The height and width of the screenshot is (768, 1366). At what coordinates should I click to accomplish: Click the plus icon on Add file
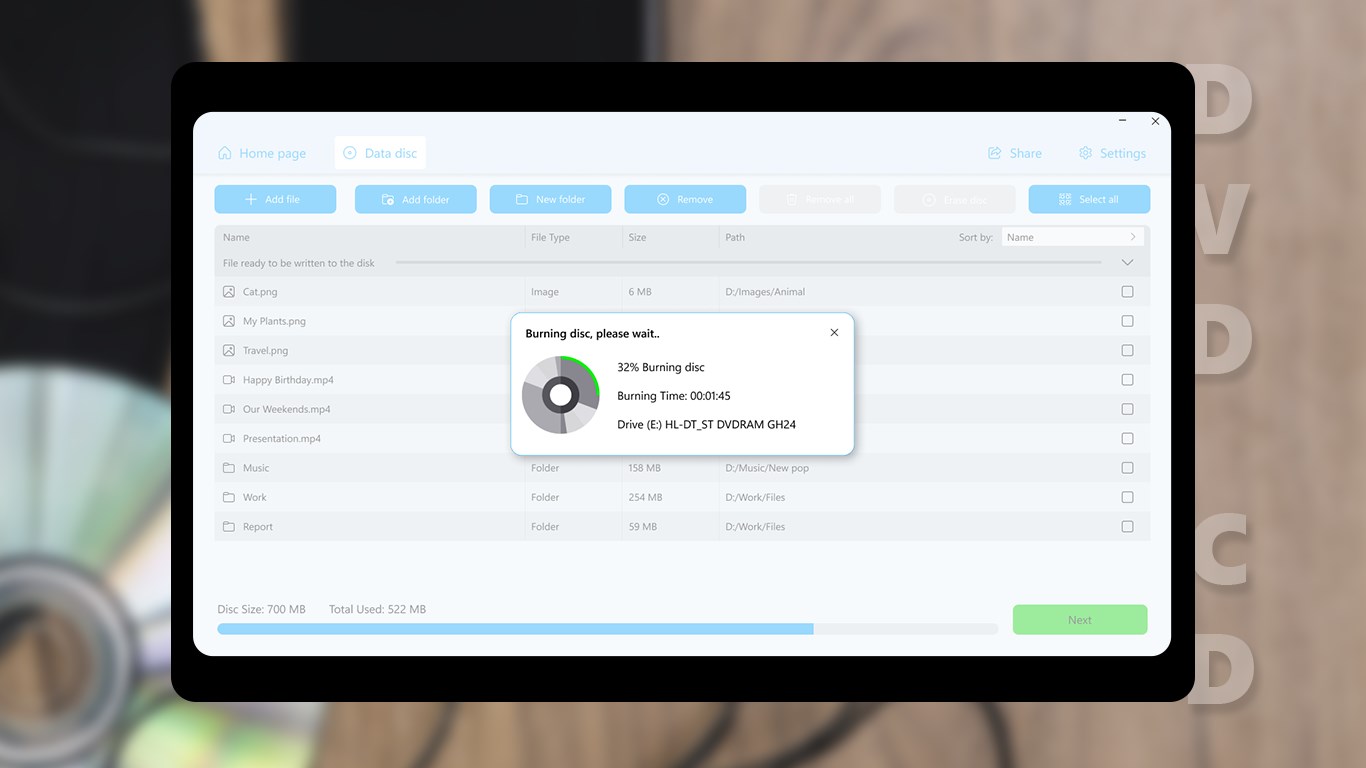click(x=251, y=199)
